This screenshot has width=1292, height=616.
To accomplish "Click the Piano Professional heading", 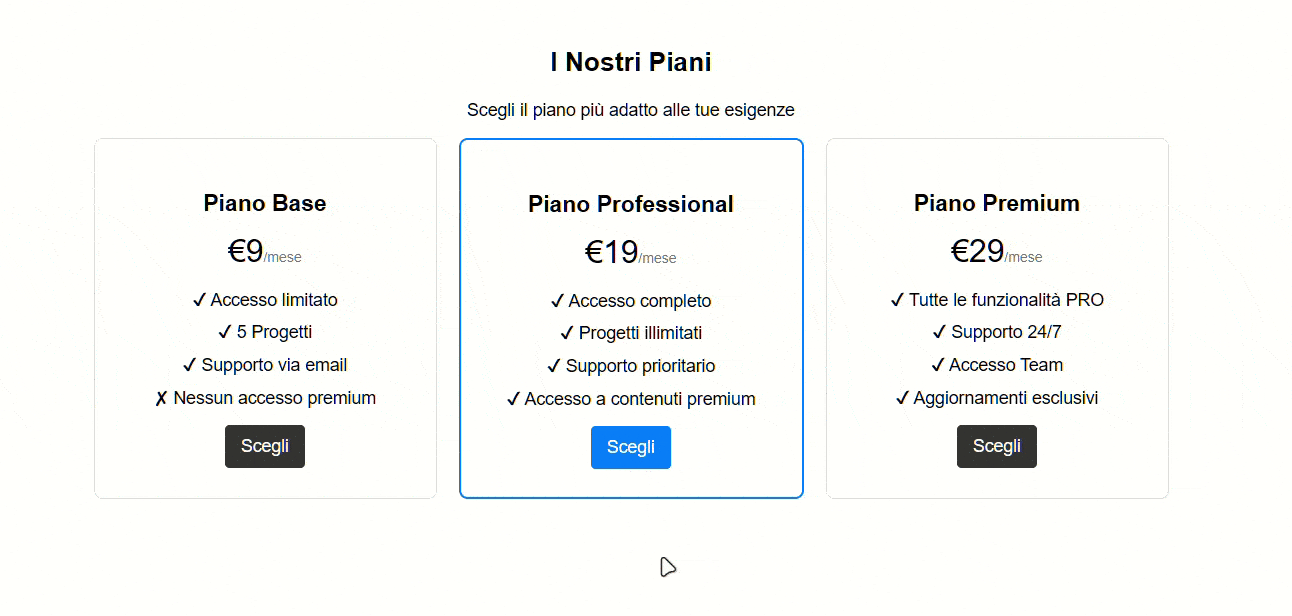I will [630, 204].
